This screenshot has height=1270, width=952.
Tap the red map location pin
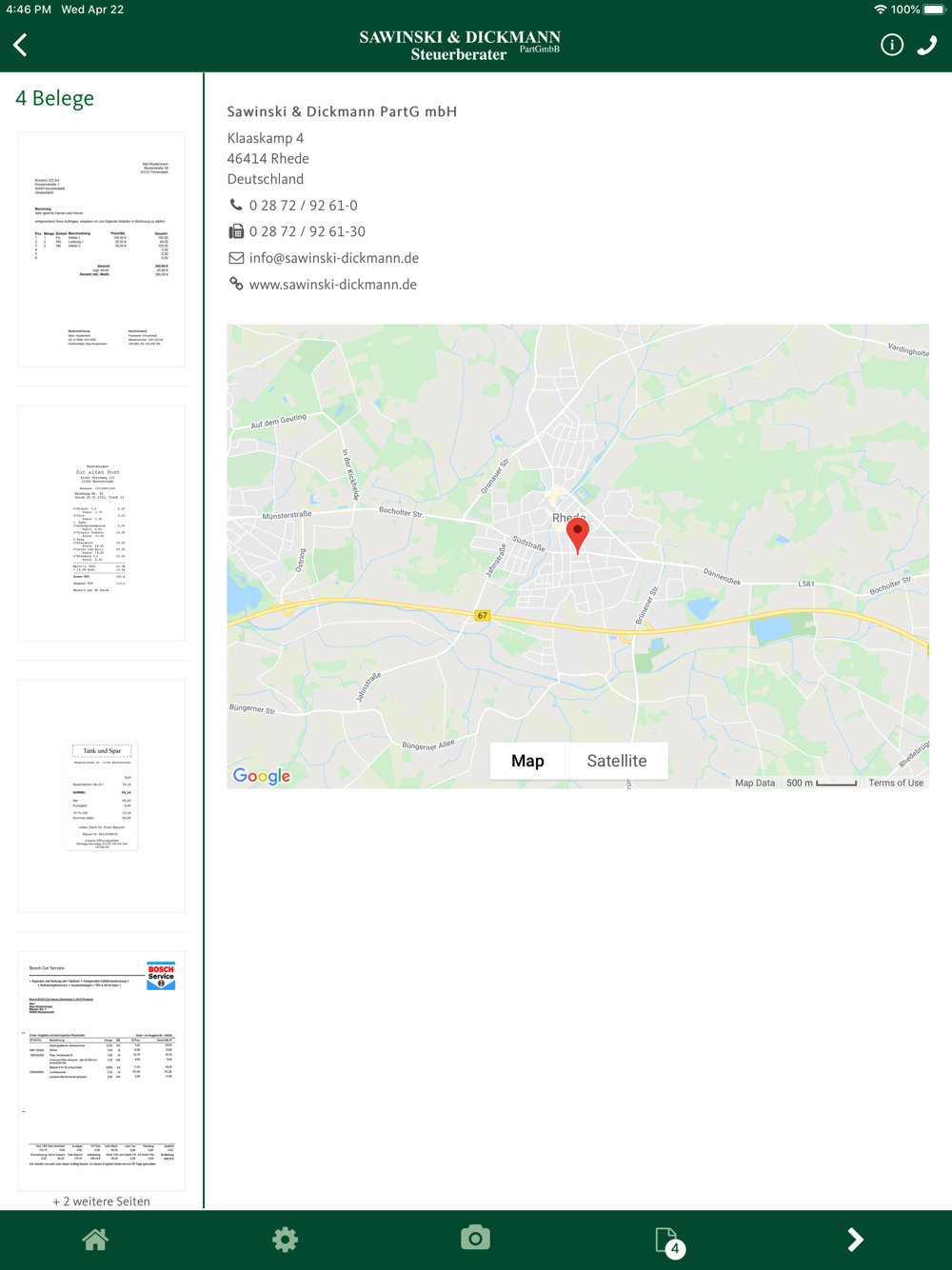tap(577, 536)
